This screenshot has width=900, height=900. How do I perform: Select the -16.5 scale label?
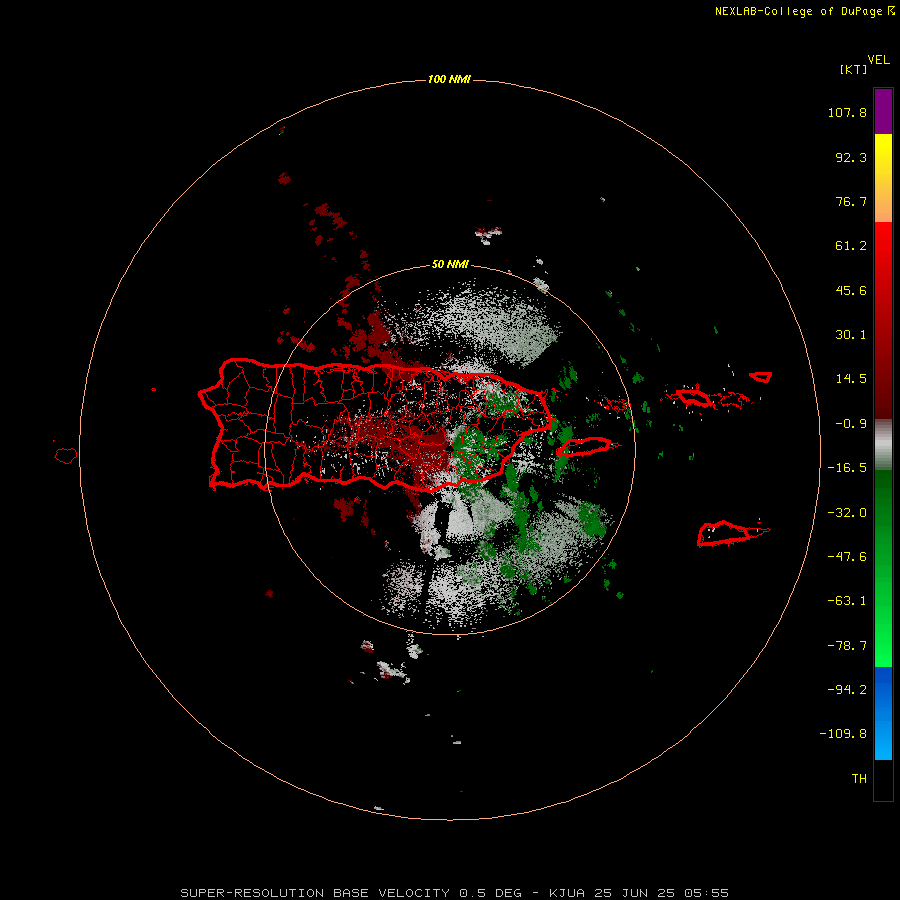point(847,468)
